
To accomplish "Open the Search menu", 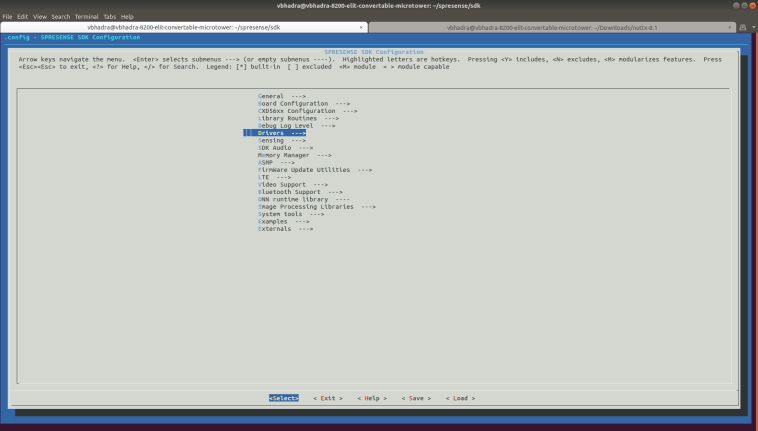I will click(60, 16).
